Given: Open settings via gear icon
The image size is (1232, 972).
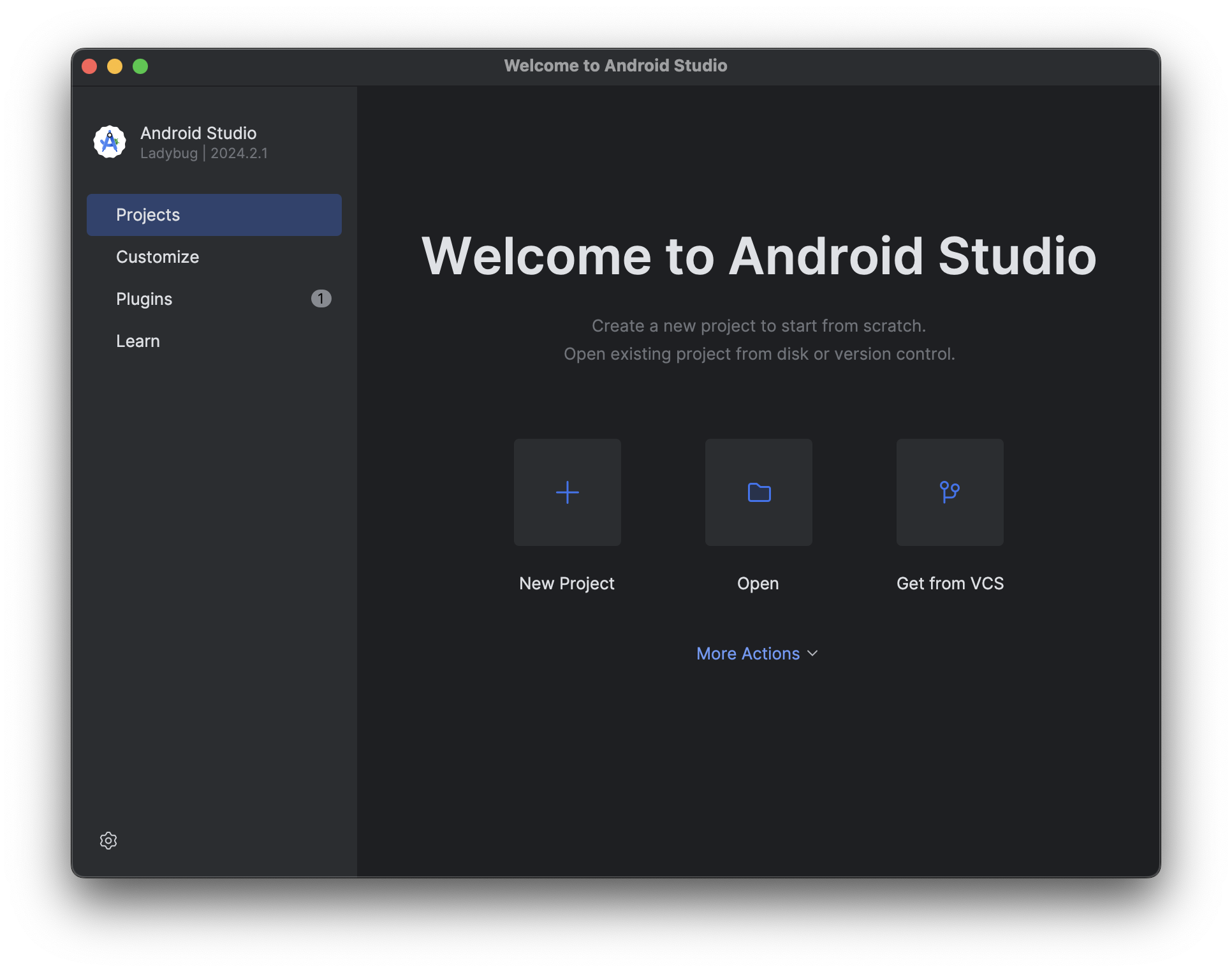Looking at the screenshot, I should pyautogui.click(x=108, y=841).
